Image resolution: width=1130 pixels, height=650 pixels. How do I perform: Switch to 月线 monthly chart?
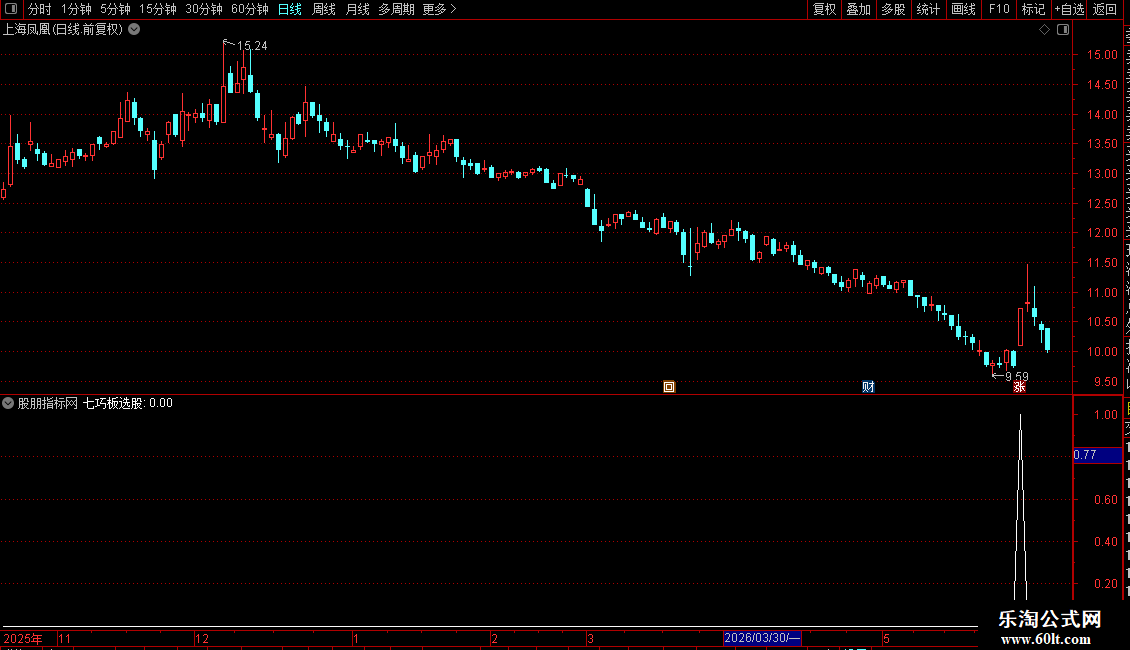357,9
